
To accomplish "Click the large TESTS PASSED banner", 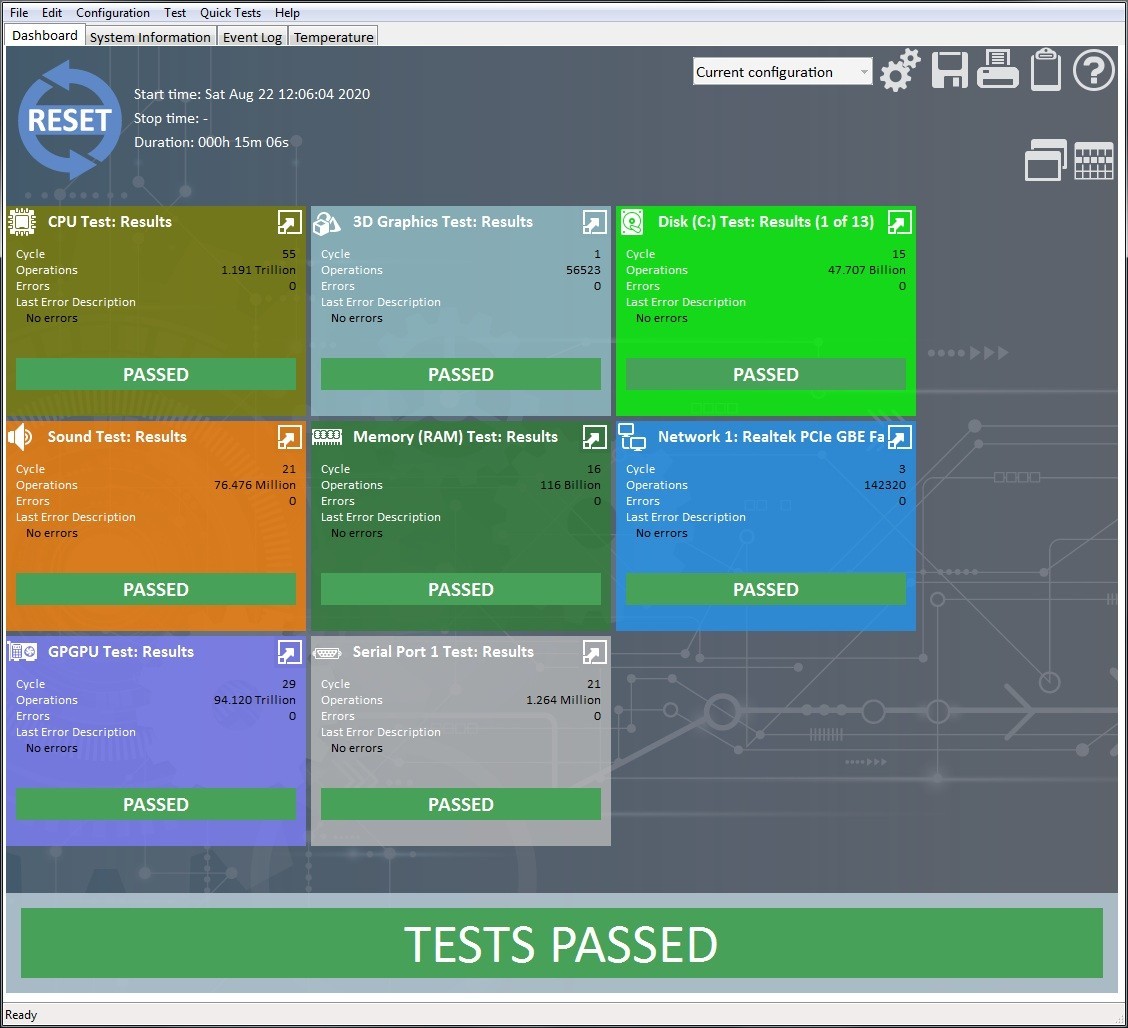I will point(561,943).
